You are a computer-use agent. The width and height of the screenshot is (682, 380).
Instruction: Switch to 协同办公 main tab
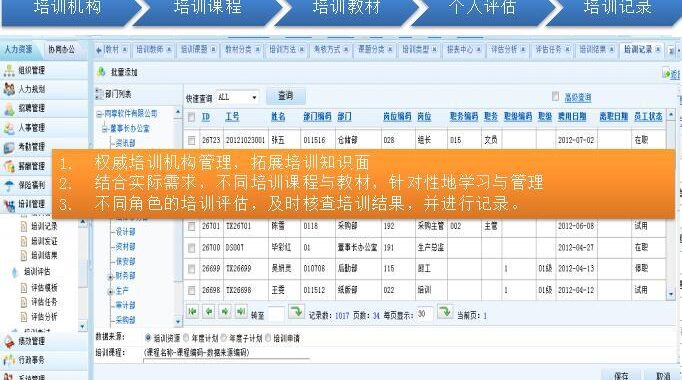tap(61, 49)
